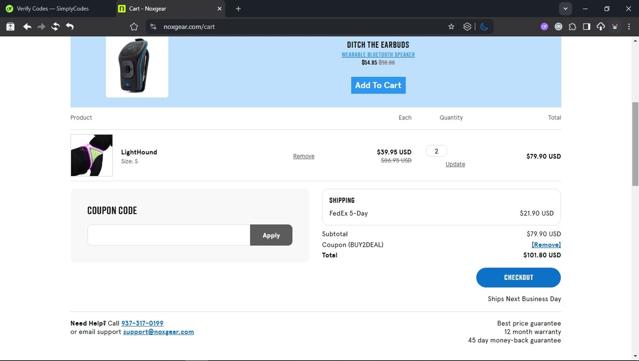
Task: Remove the BUY2DEAL coupon
Action: (546, 244)
